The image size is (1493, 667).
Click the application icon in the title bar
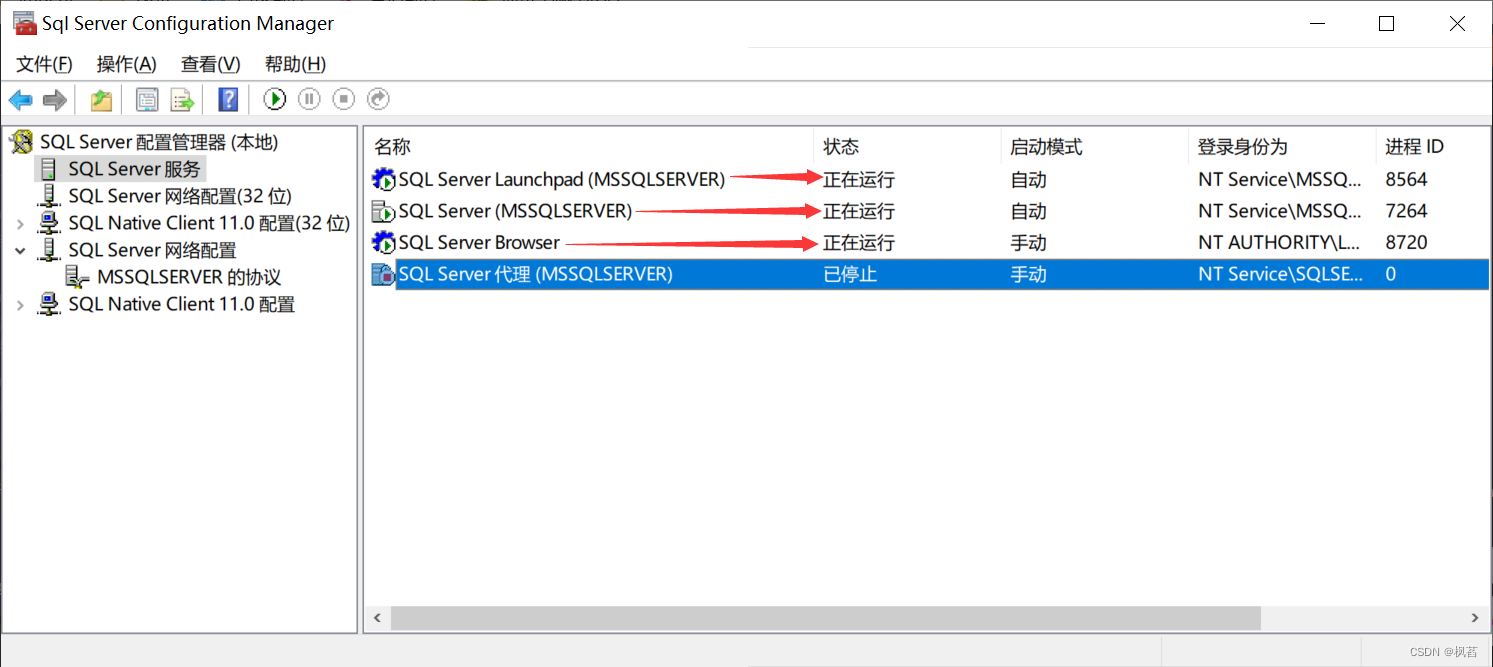[x=25, y=23]
